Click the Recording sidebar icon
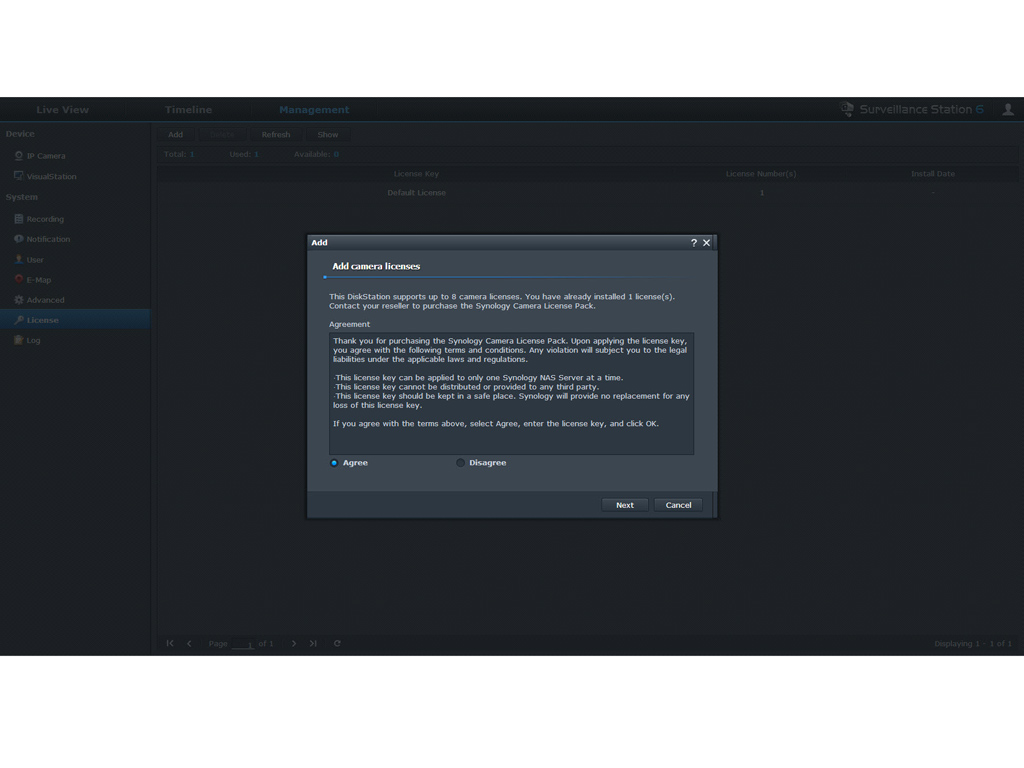This screenshot has width=1024, height=768. click(18, 219)
